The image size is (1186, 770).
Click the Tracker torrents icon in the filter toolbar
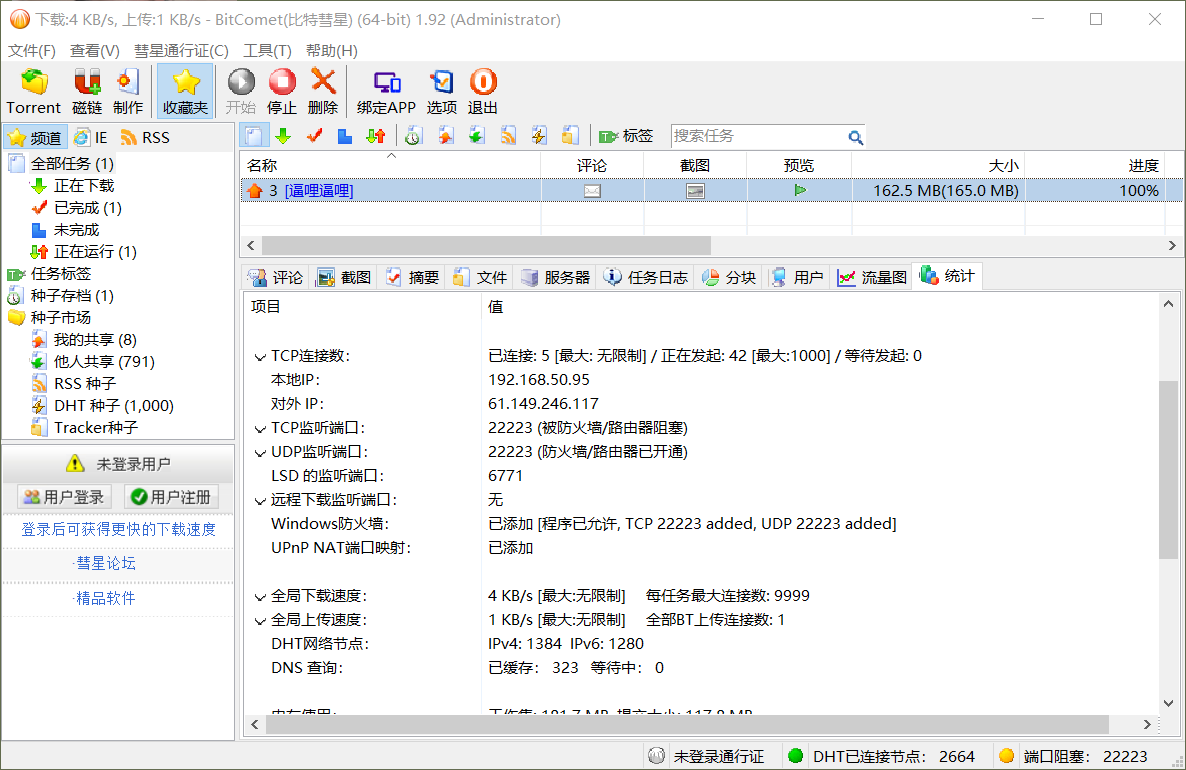click(570, 136)
